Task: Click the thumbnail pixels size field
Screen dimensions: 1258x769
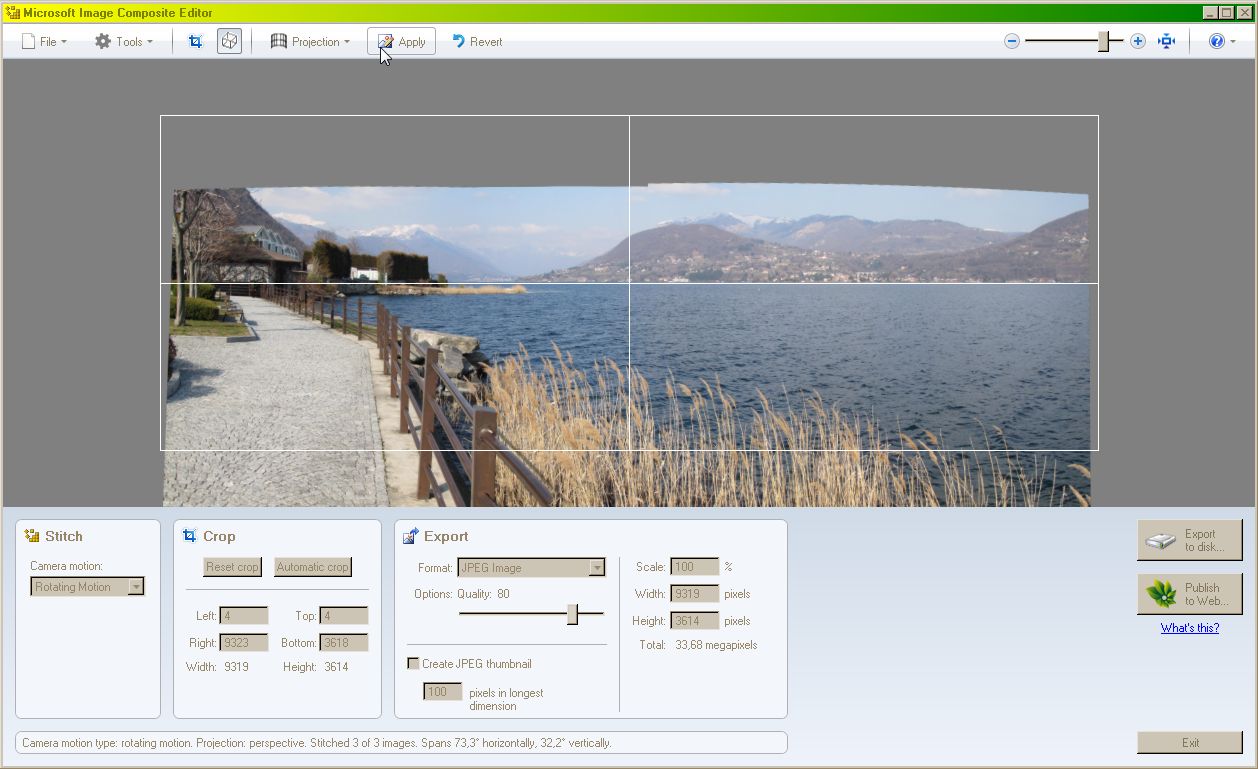Action: point(443,692)
